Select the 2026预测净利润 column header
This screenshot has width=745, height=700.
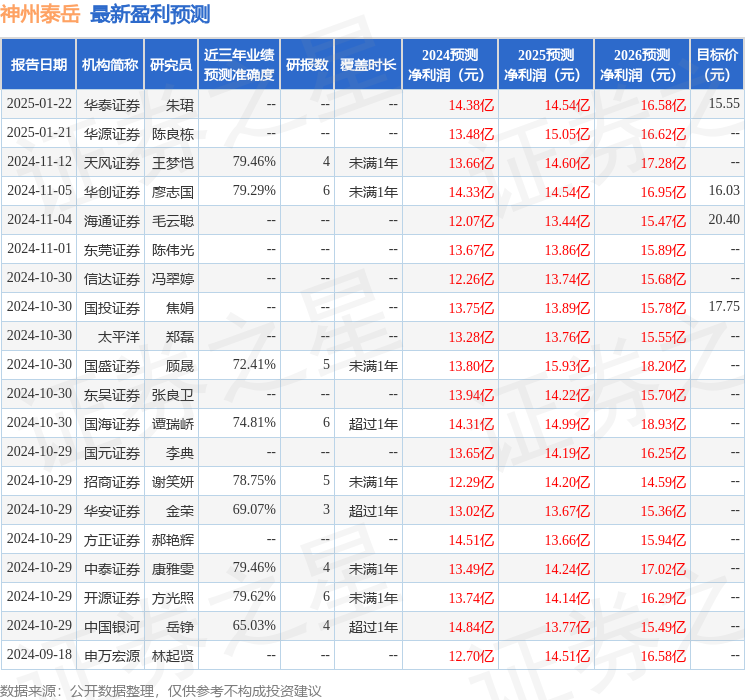pyautogui.click(x=642, y=65)
